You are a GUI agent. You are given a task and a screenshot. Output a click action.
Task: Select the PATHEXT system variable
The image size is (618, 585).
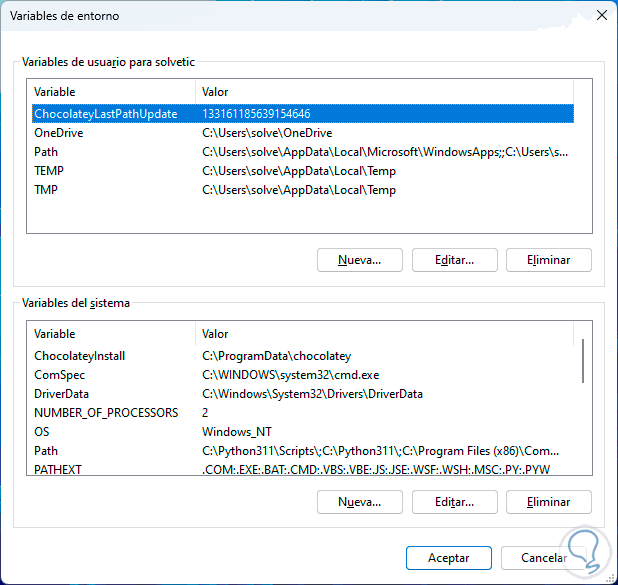pyautogui.click(x=59, y=470)
